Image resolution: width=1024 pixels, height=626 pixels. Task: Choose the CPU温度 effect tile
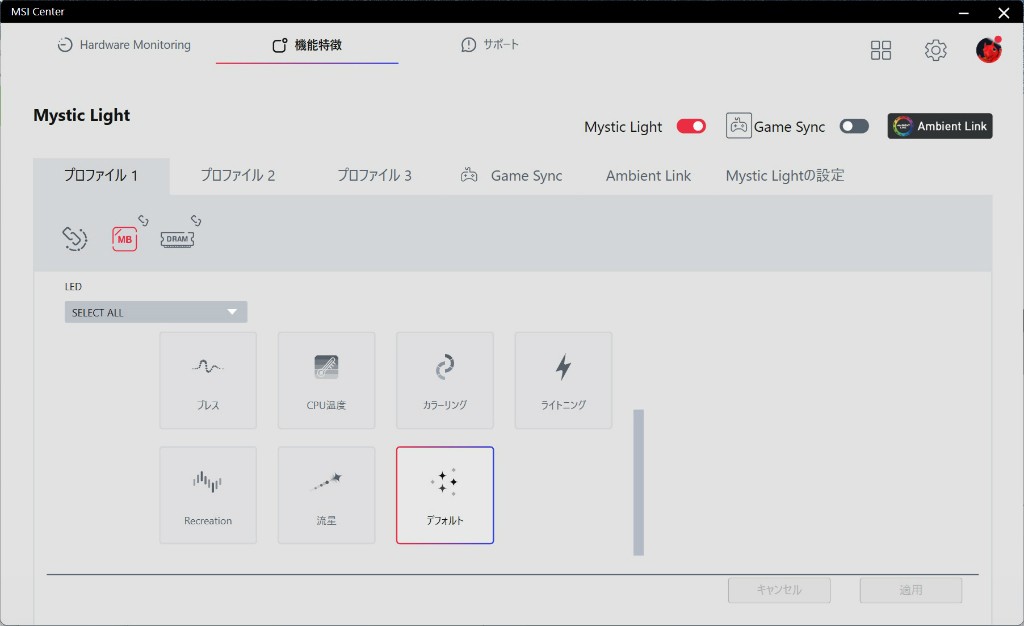tap(327, 381)
